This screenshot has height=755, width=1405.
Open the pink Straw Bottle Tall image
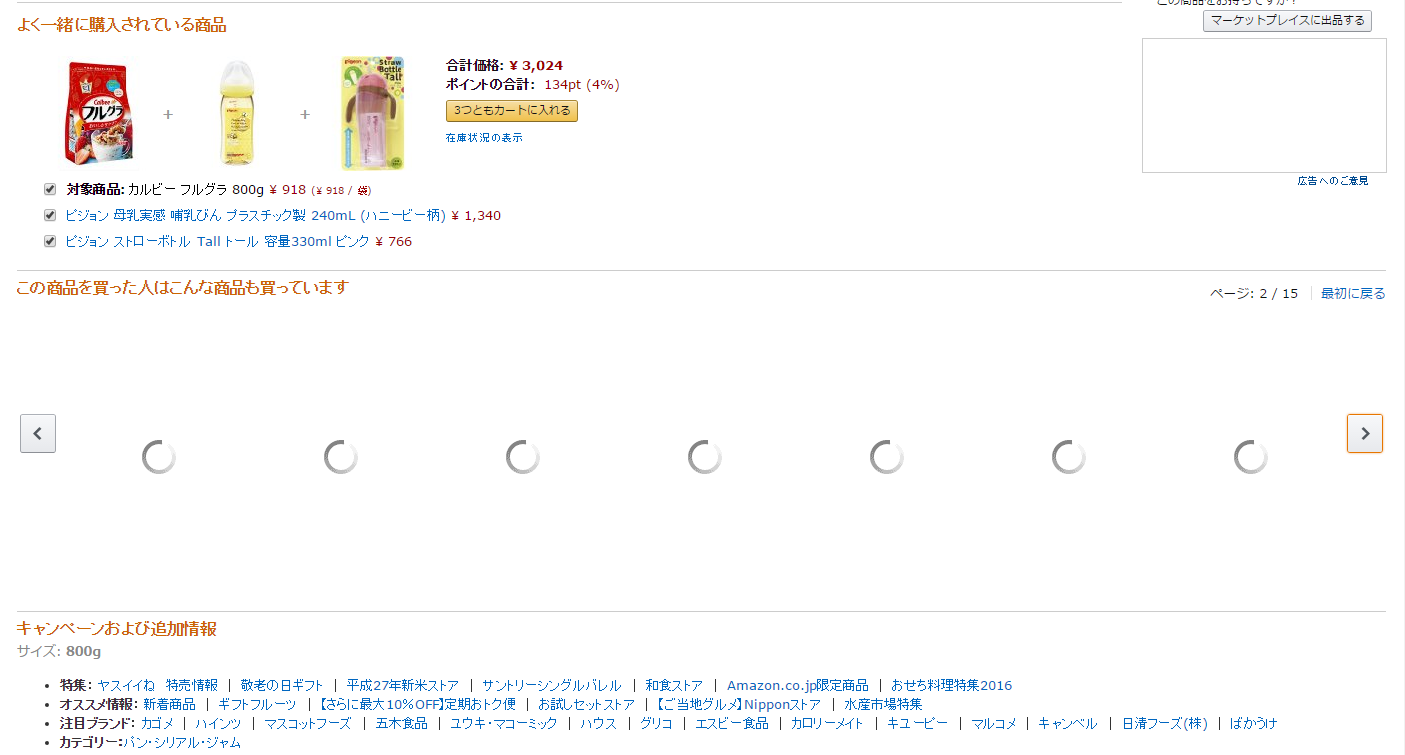372,113
